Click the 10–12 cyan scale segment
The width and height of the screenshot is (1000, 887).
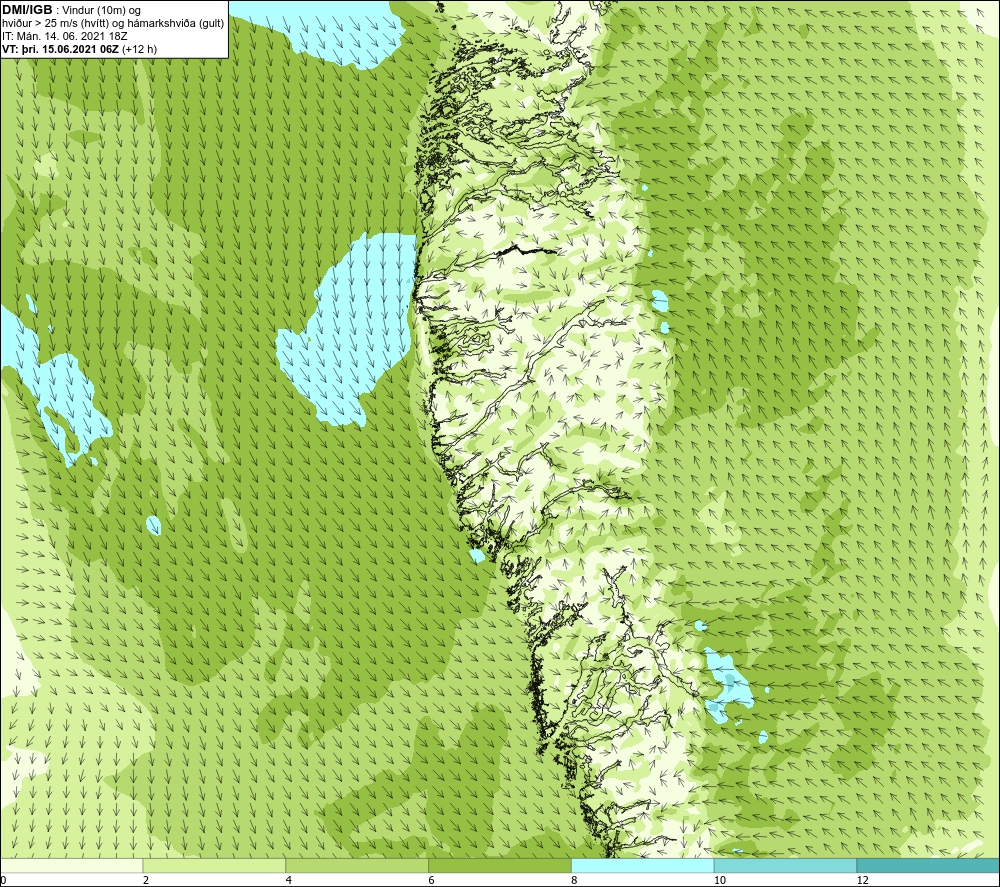786,865
